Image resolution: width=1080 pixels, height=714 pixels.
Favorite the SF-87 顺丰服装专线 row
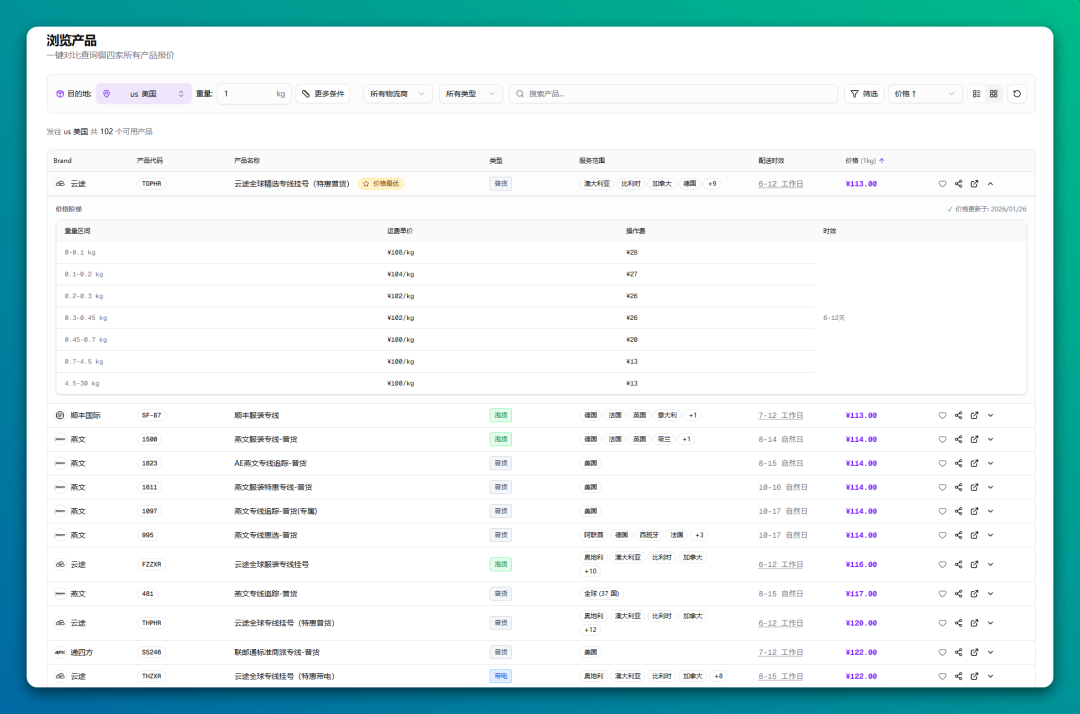tap(942, 415)
